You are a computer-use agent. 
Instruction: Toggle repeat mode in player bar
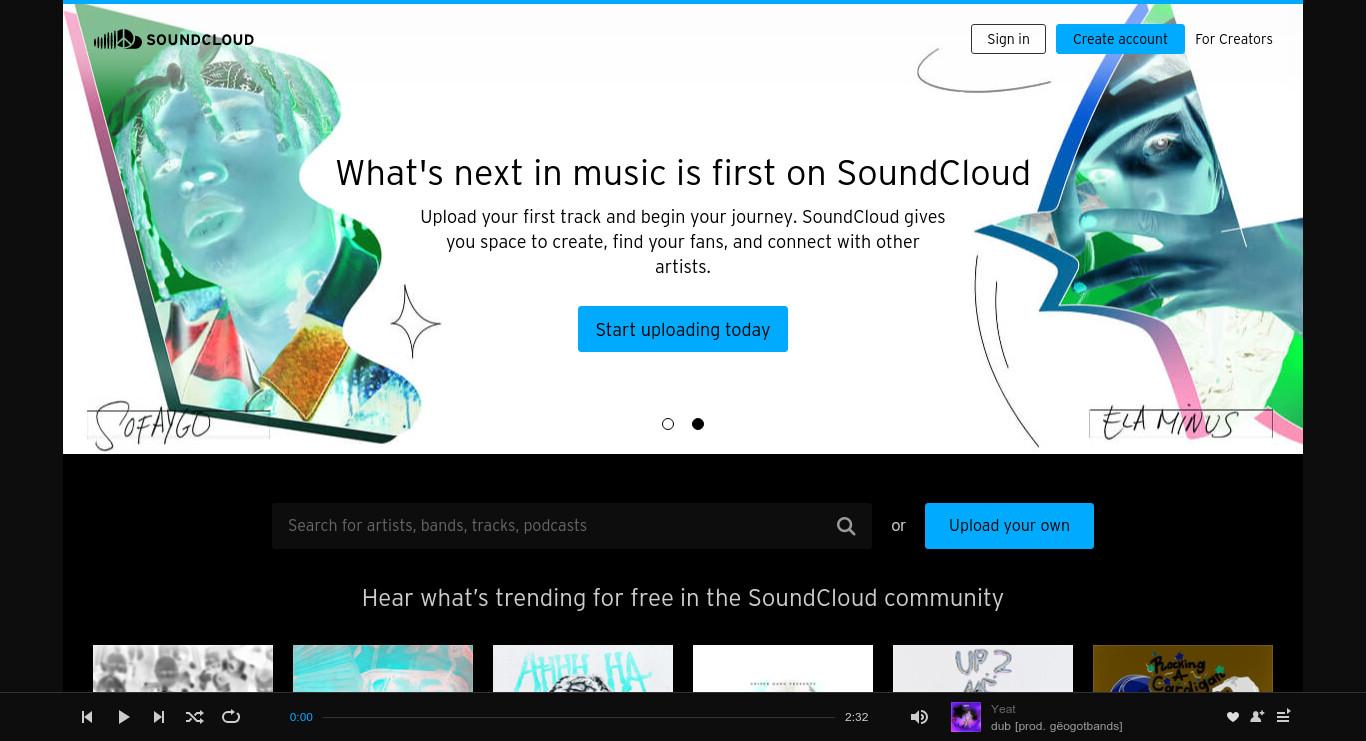[x=231, y=716]
